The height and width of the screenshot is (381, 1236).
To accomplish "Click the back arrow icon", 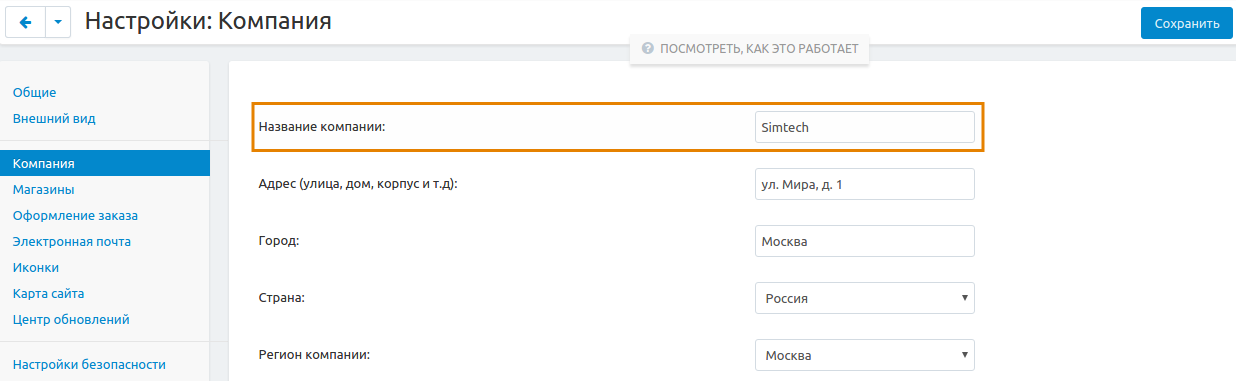I will click(x=25, y=22).
